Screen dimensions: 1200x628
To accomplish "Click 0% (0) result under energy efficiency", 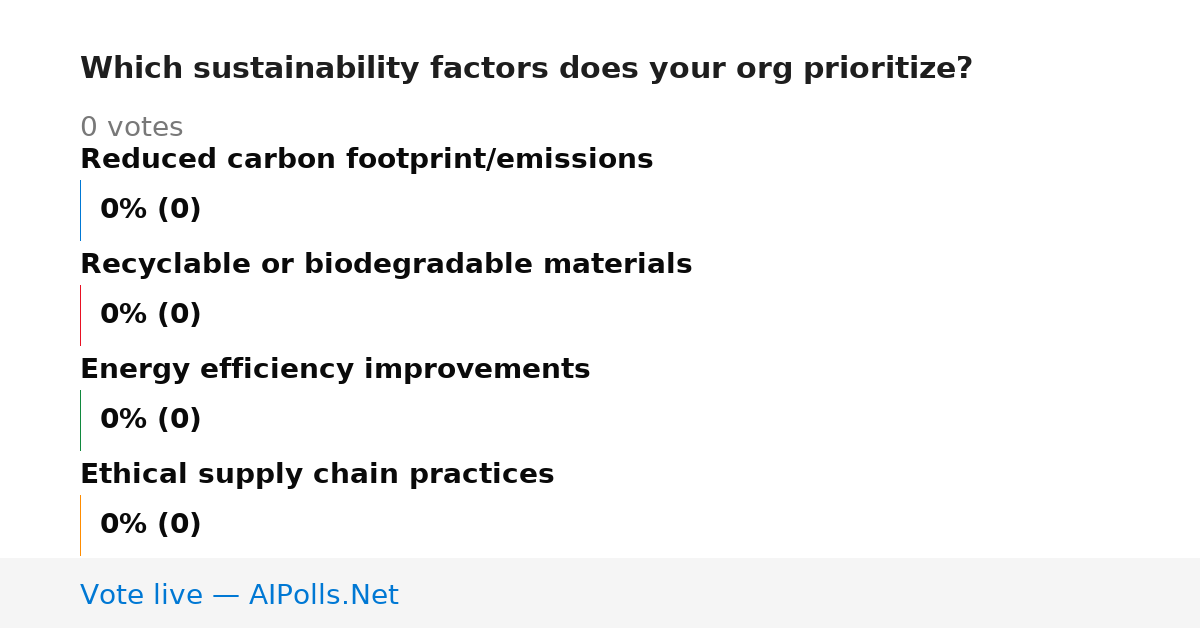I will (x=151, y=420).
